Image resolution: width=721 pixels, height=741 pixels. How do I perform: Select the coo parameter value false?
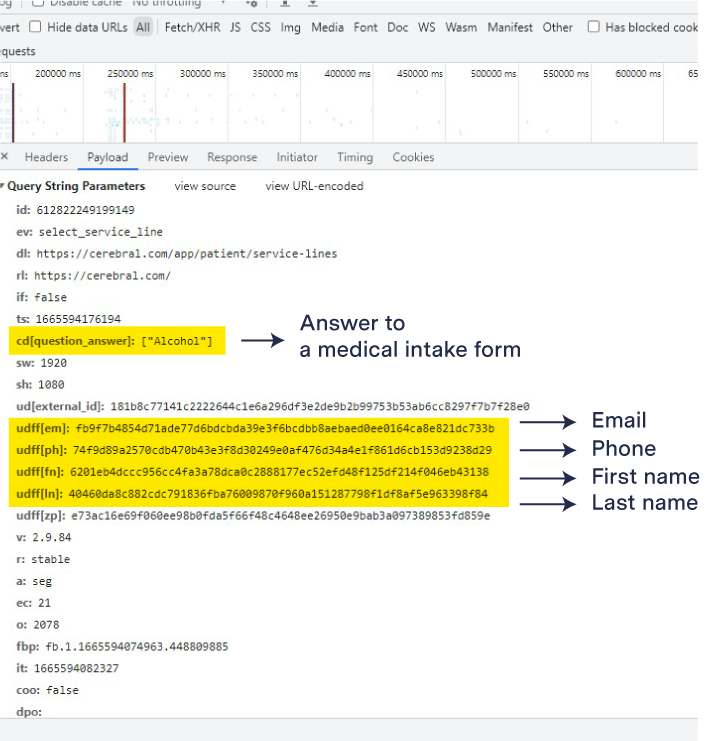point(62,690)
